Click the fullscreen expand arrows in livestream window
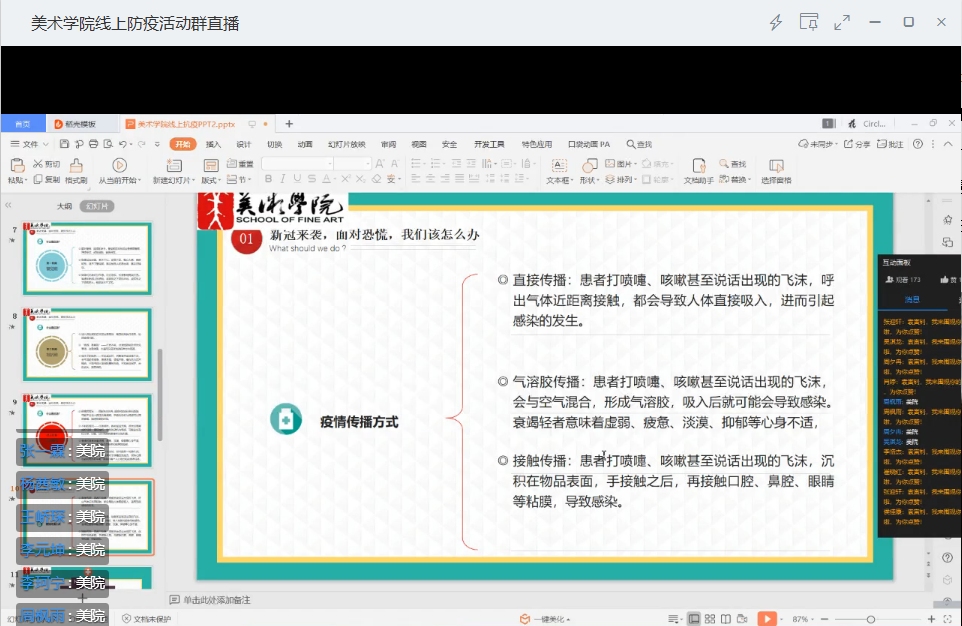The image size is (962, 626). (842, 23)
